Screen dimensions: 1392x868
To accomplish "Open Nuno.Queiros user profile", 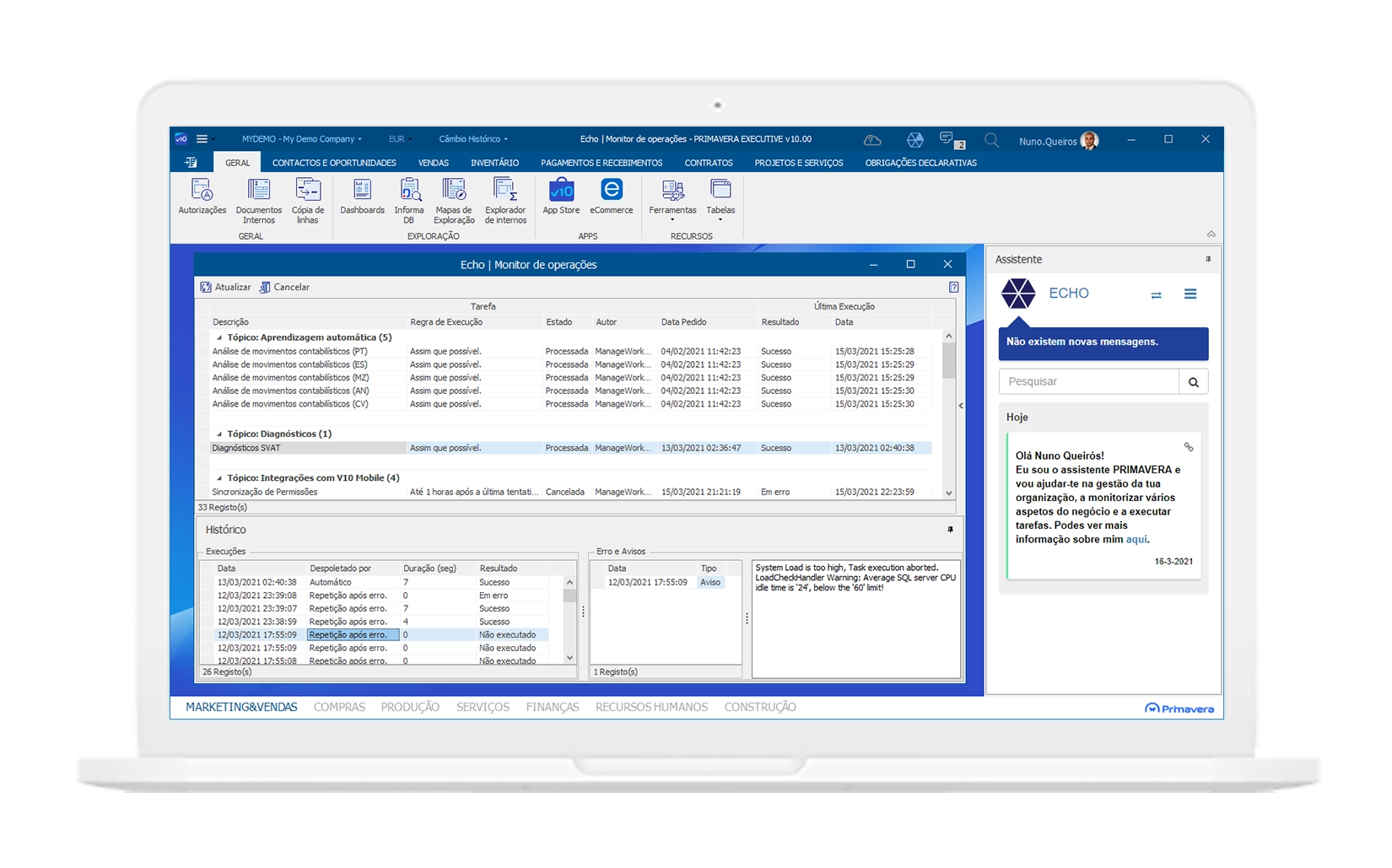I will coord(1058,141).
